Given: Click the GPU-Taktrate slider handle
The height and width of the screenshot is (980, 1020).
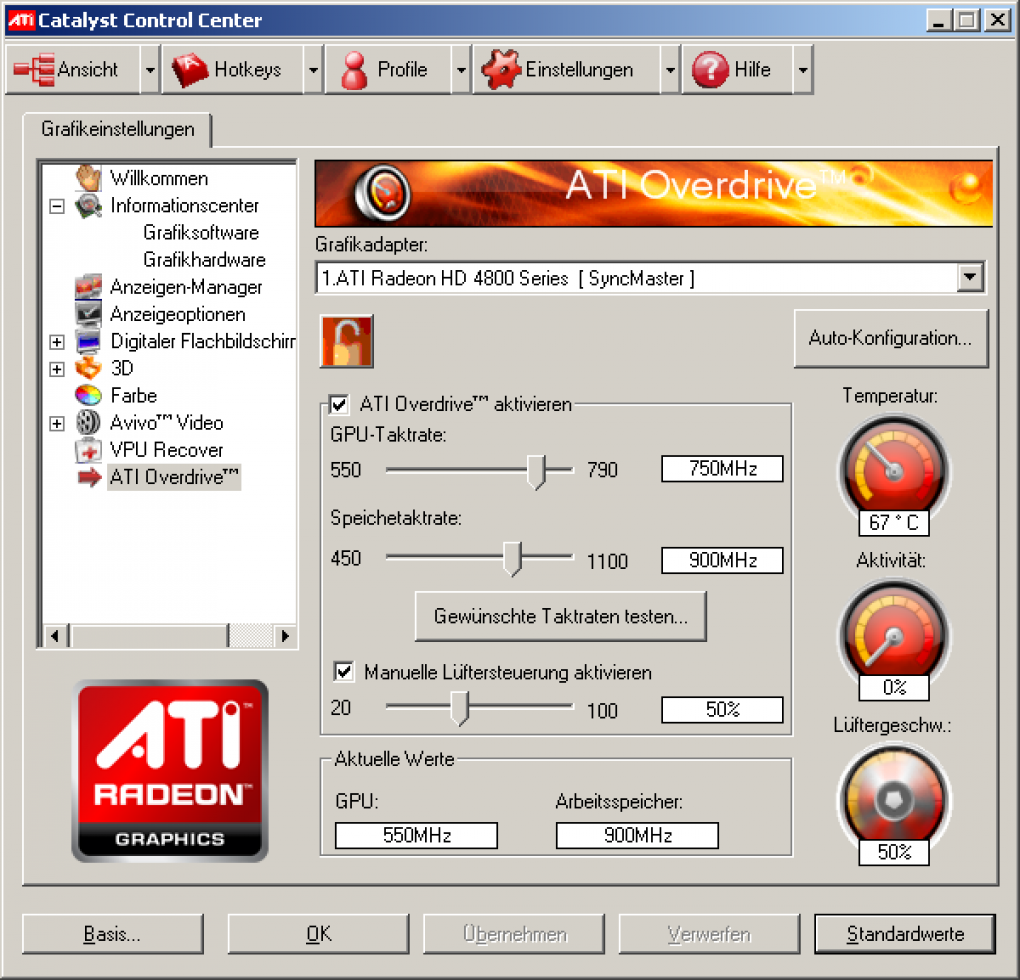Looking at the screenshot, I should pyautogui.click(x=536, y=471).
